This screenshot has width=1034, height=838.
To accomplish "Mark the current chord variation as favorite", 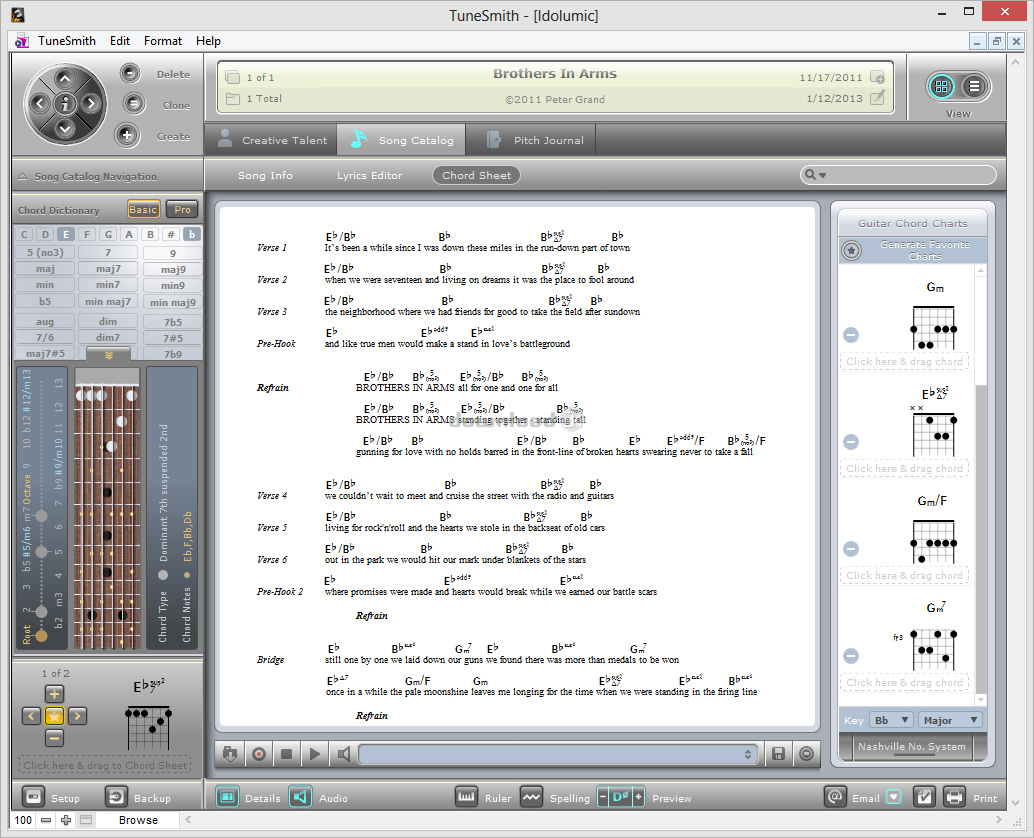I will pyautogui.click(x=54, y=716).
